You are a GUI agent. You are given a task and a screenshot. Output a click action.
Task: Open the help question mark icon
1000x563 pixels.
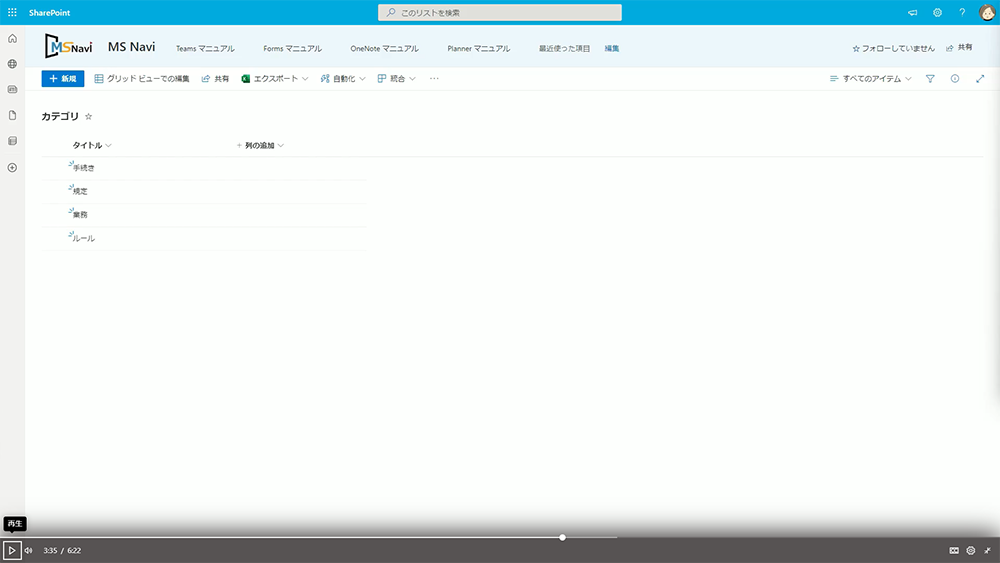(962, 13)
